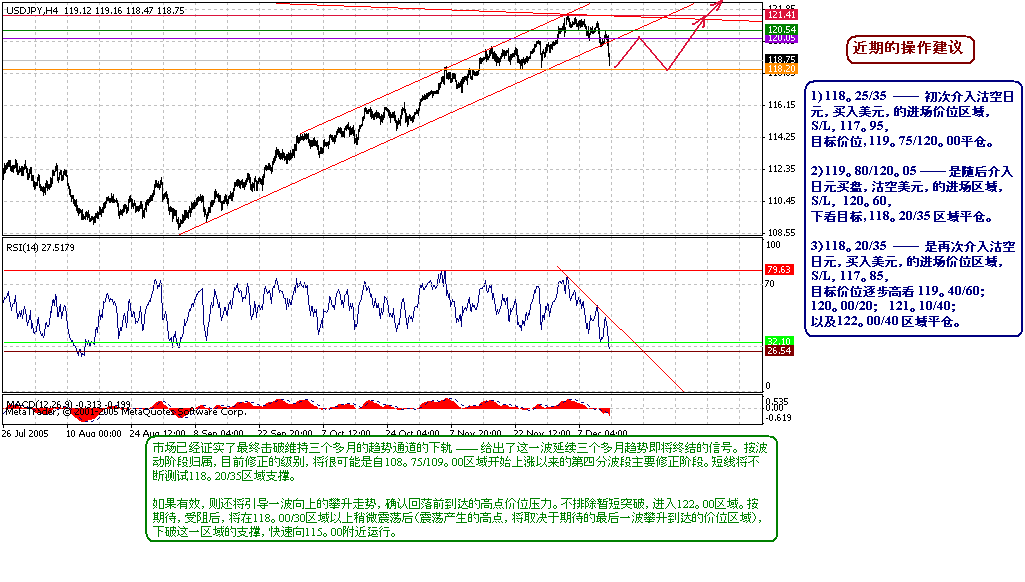Click the 114.25 price axis value
Viewport: 1025px width, 582px height.
782,137
